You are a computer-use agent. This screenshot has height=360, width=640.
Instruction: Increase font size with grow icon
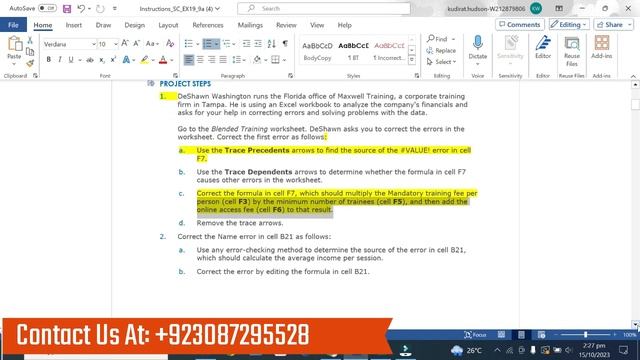[125, 44]
